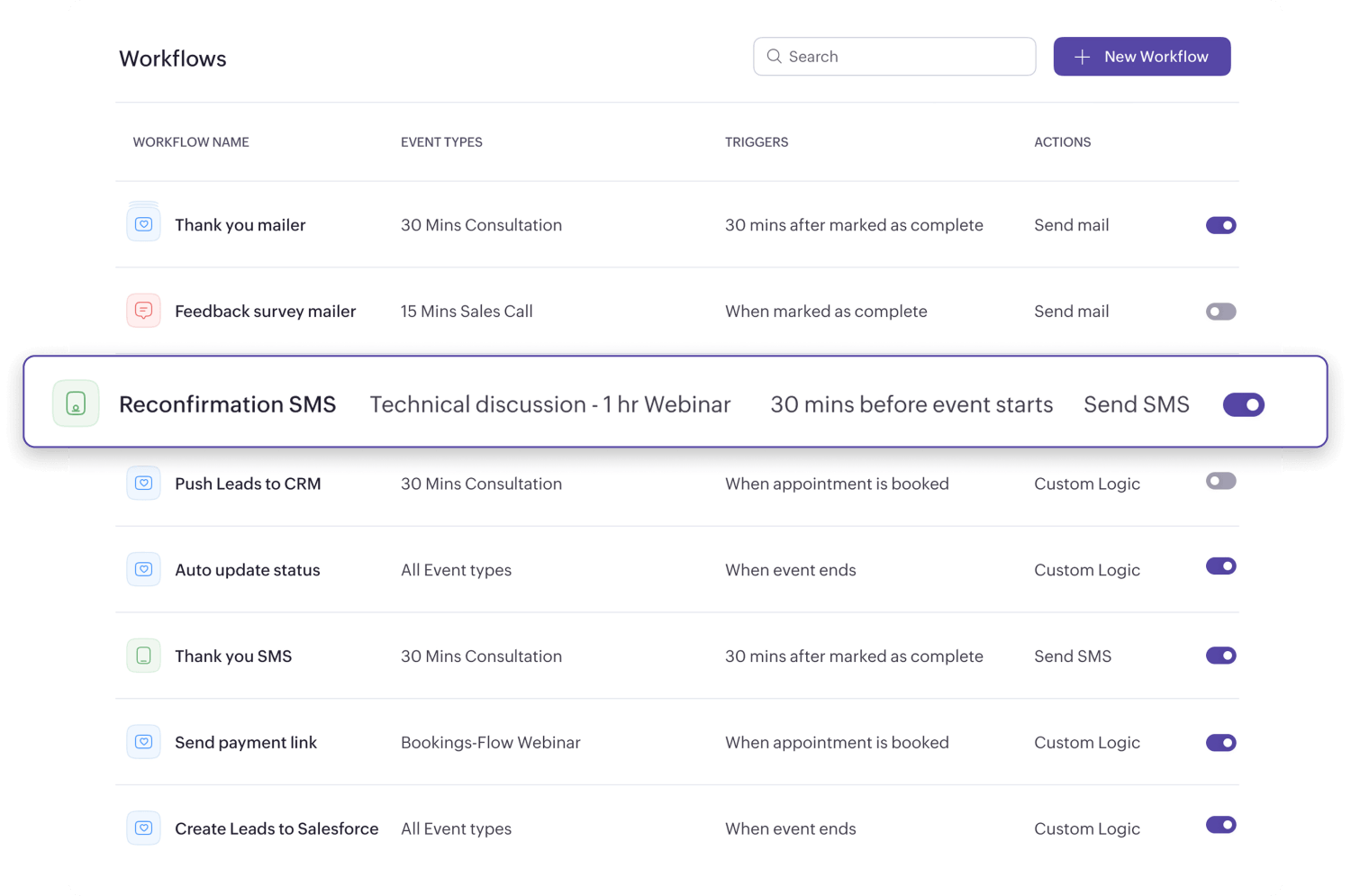
Task: Click the ACTIONS column header
Action: click(x=1062, y=142)
